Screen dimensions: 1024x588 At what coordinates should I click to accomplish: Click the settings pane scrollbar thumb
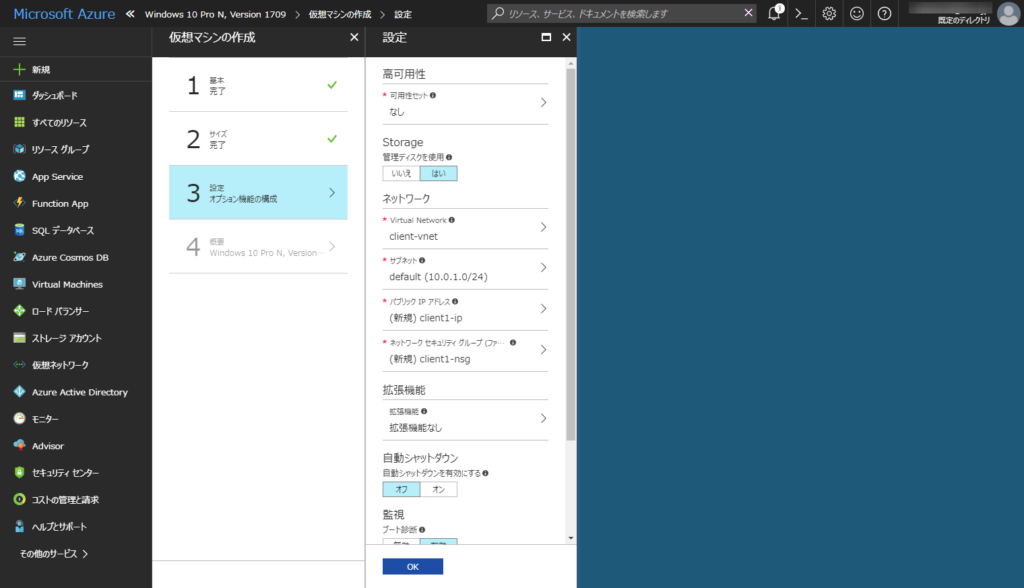tap(571, 255)
